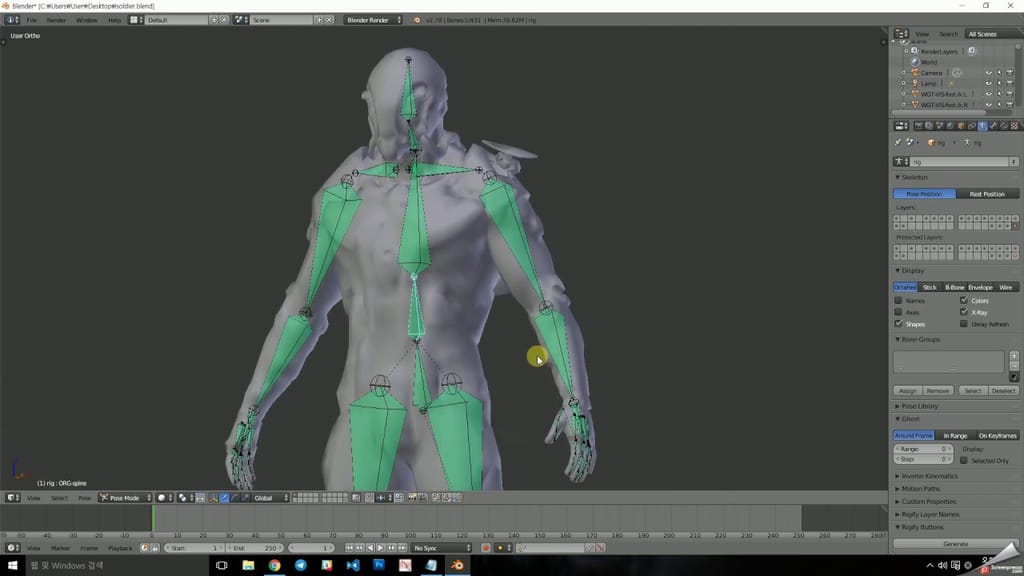The image size is (1024, 576).
Task: Open the No Sync dropdown in timeline
Action: point(440,548)
